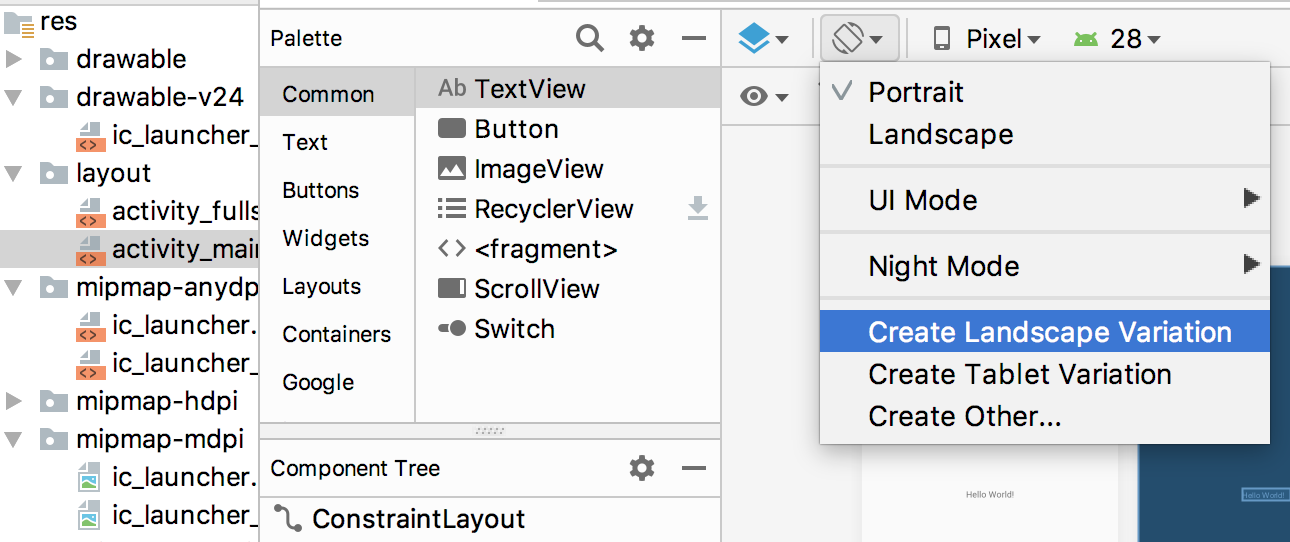1290x542 pixels.
Task: Choose the Widgets palette category
Action: [x=338, y=238]
